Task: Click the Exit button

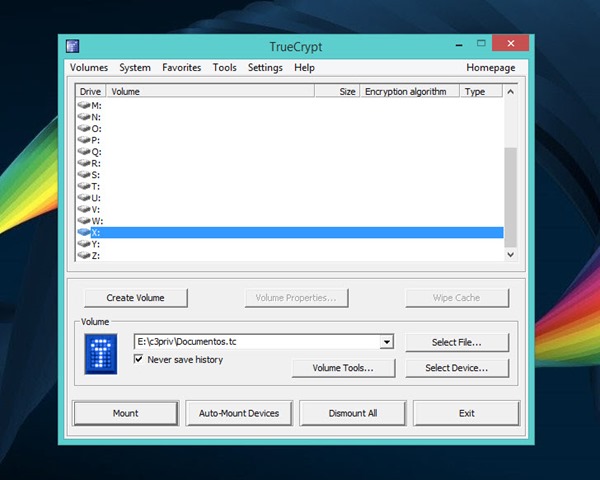Action: [466, 413]
